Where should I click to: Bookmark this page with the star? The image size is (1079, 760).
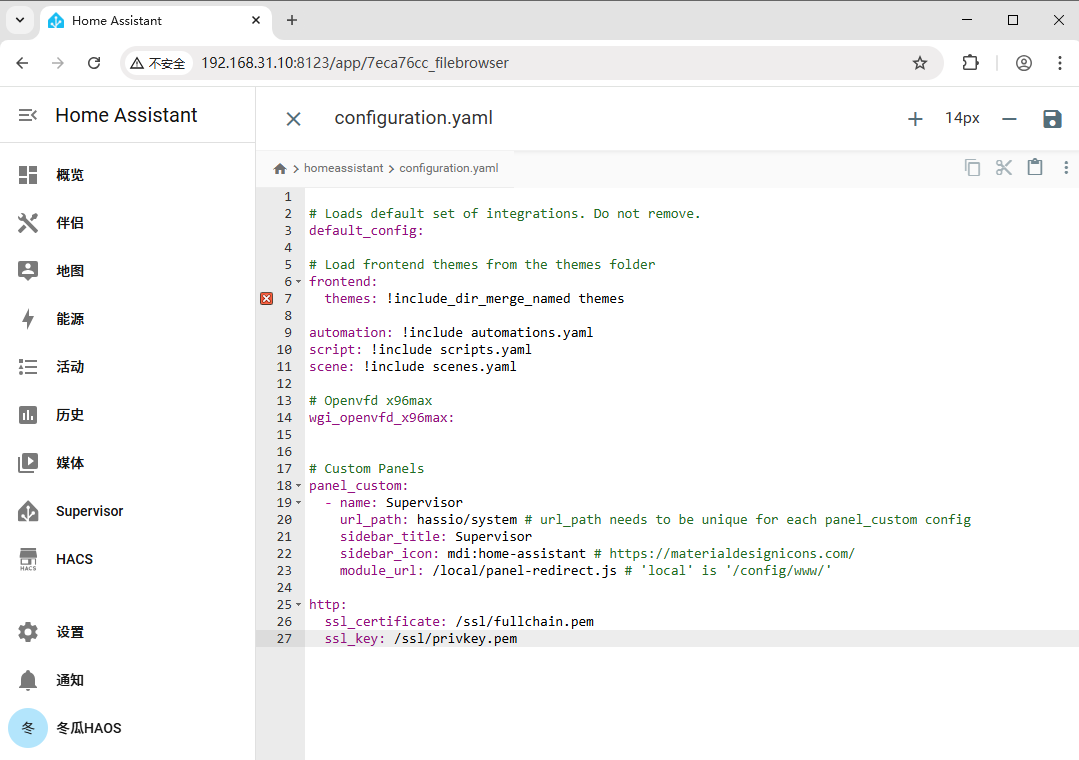919,63
